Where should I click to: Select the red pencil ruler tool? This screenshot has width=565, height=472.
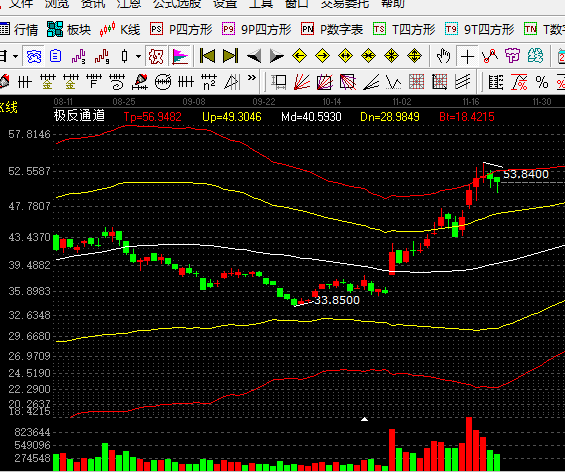(140, 82)
